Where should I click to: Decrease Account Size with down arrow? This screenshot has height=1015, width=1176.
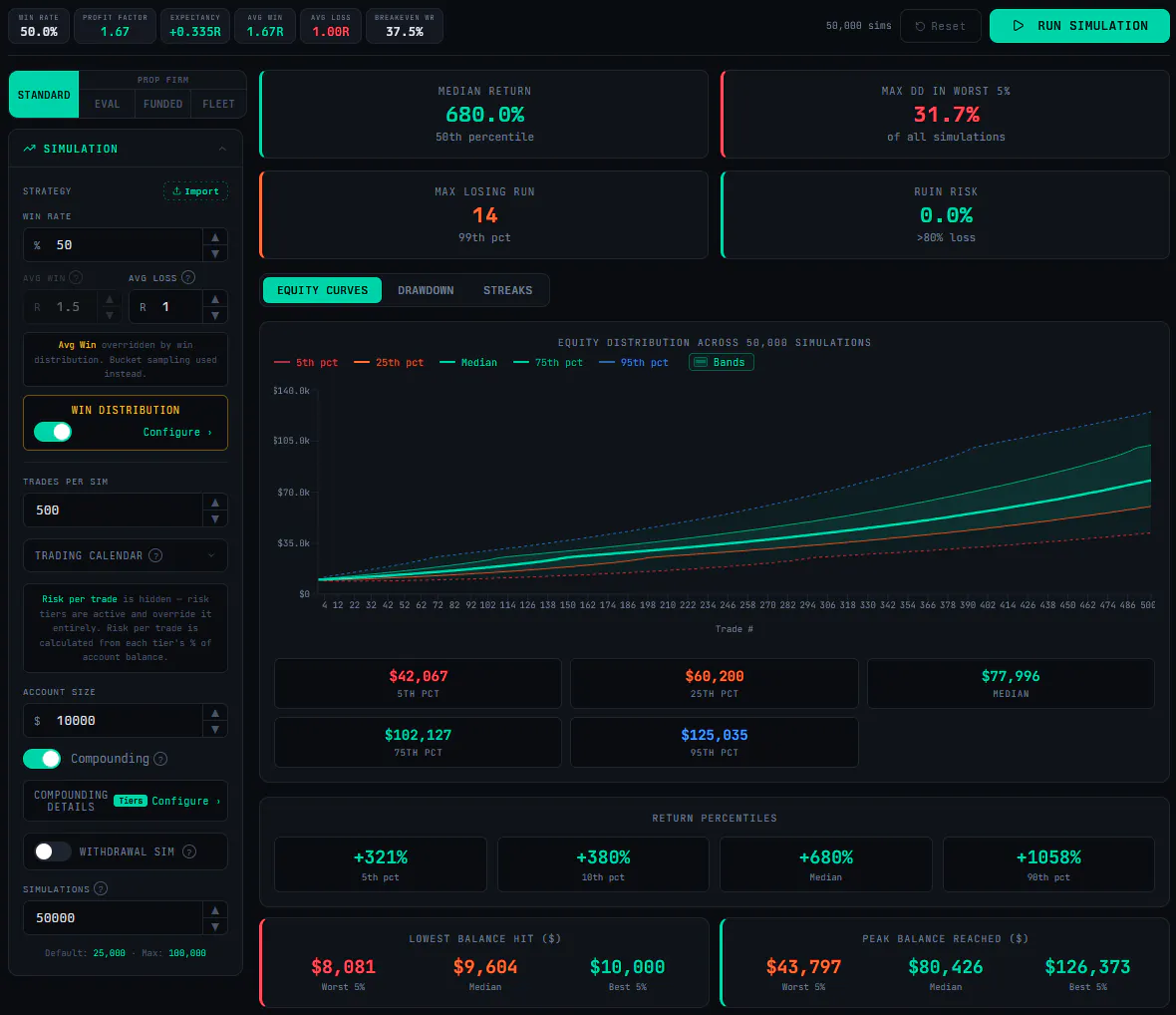(x=215, y=729)
